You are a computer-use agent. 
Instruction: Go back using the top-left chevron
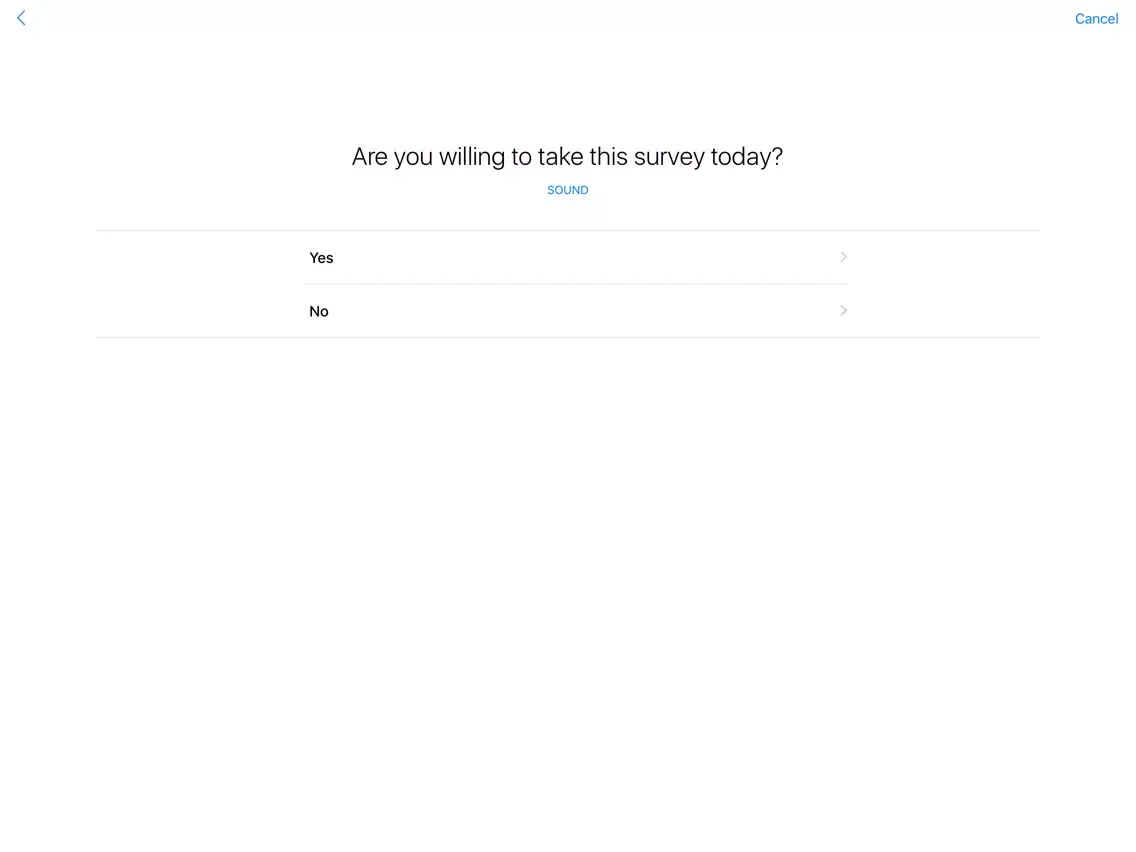coord(21,18)
